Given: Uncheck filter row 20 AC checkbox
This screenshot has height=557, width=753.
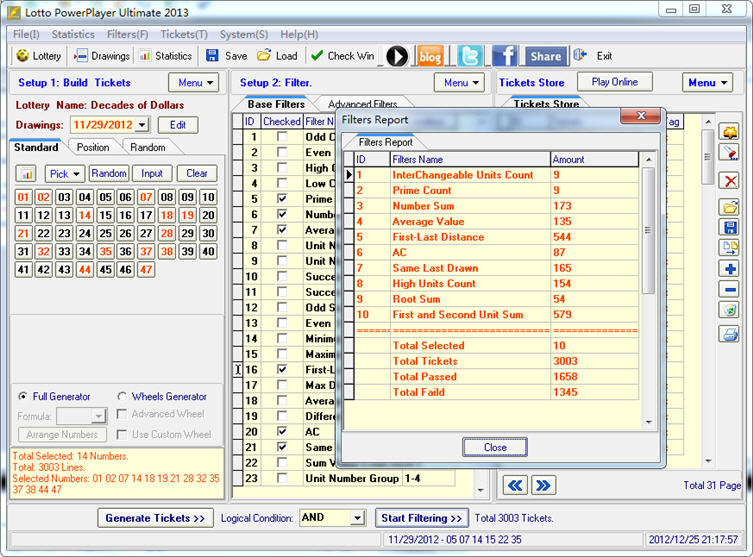Looking at the screenshot, I should [x=282, y=431].
